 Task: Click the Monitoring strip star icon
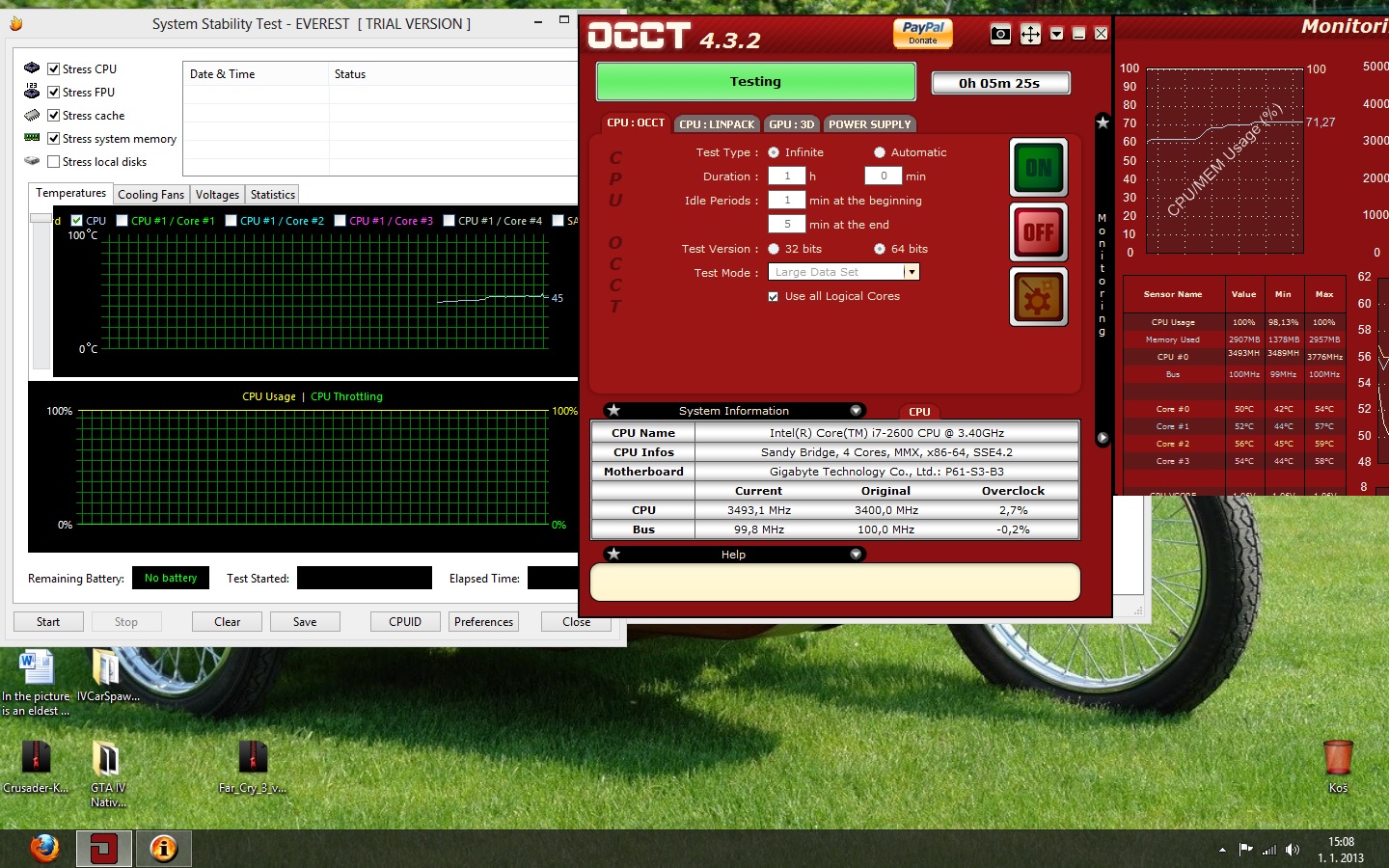pos(1103,122)
